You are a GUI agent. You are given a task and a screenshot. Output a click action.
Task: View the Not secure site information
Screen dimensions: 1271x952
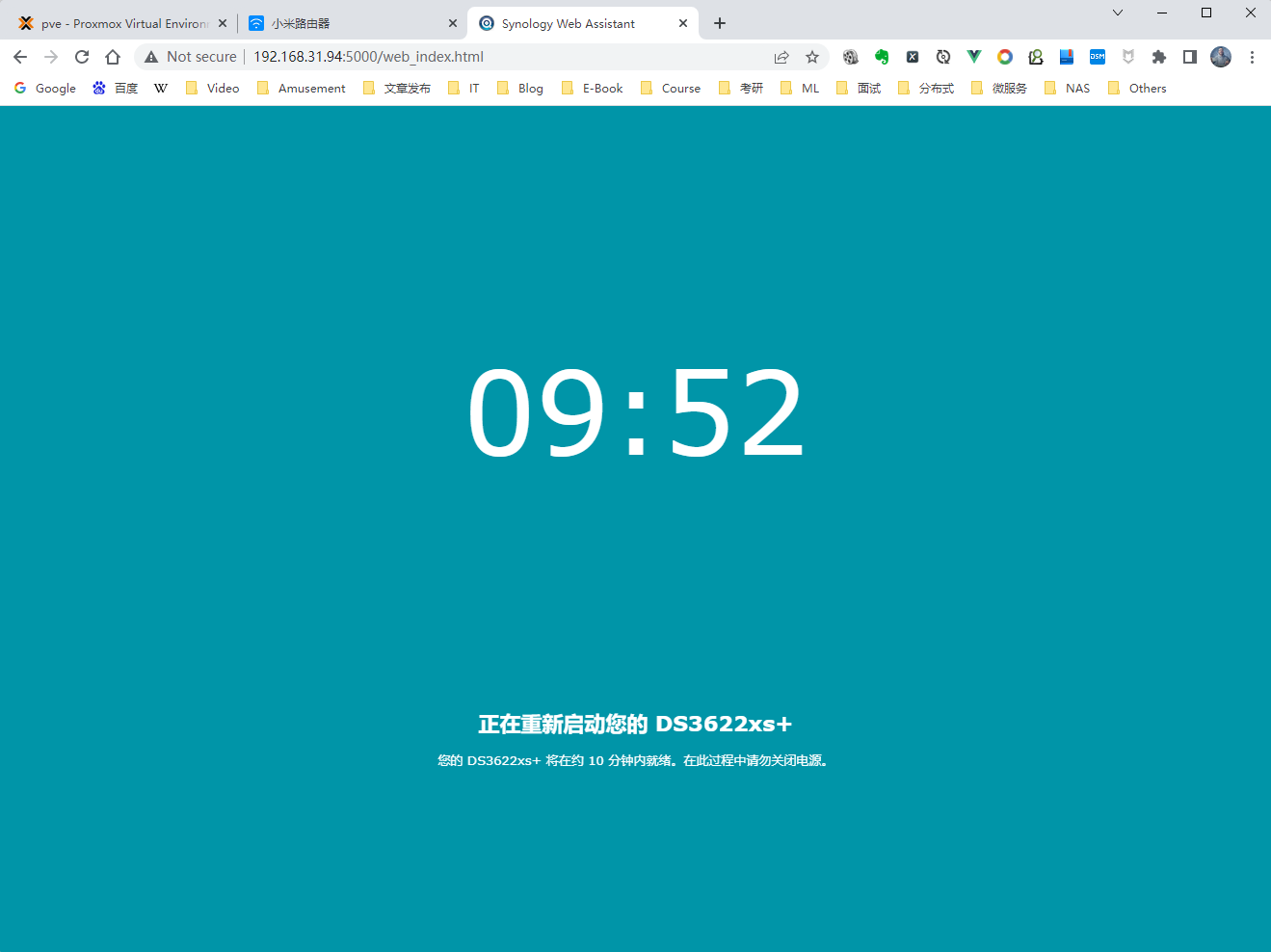191,57
